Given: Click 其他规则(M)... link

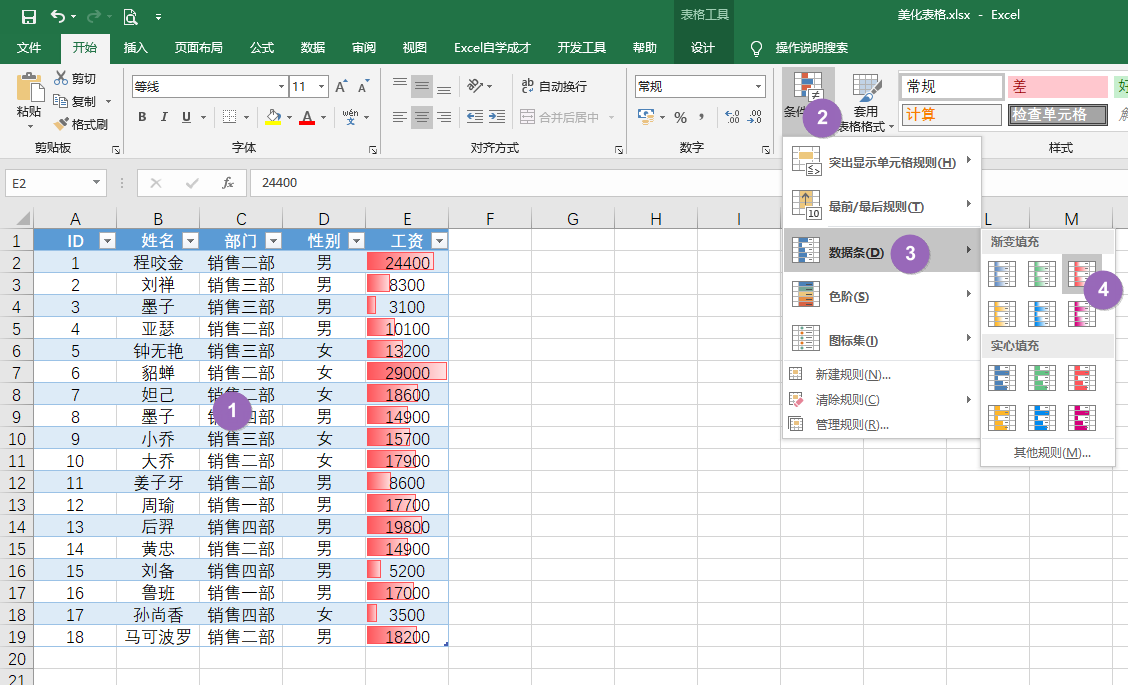Looking at the screenshot, I should coord(1052,453).
